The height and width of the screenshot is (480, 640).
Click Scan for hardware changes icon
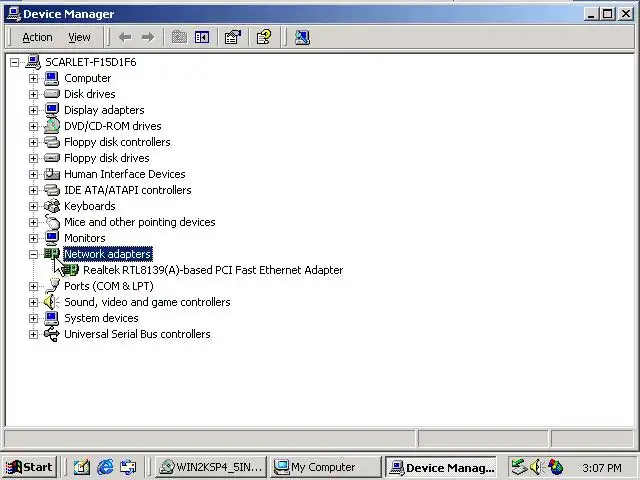click(x=302, y=38)
